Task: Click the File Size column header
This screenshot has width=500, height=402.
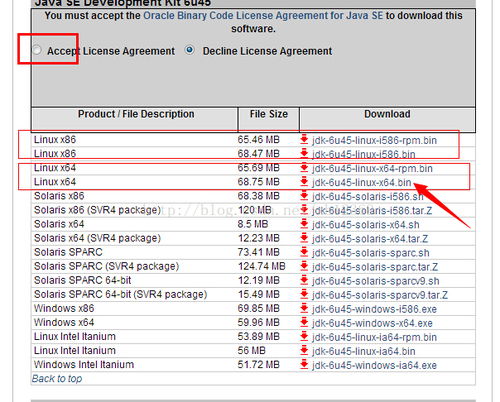Action: click(269, 114)
